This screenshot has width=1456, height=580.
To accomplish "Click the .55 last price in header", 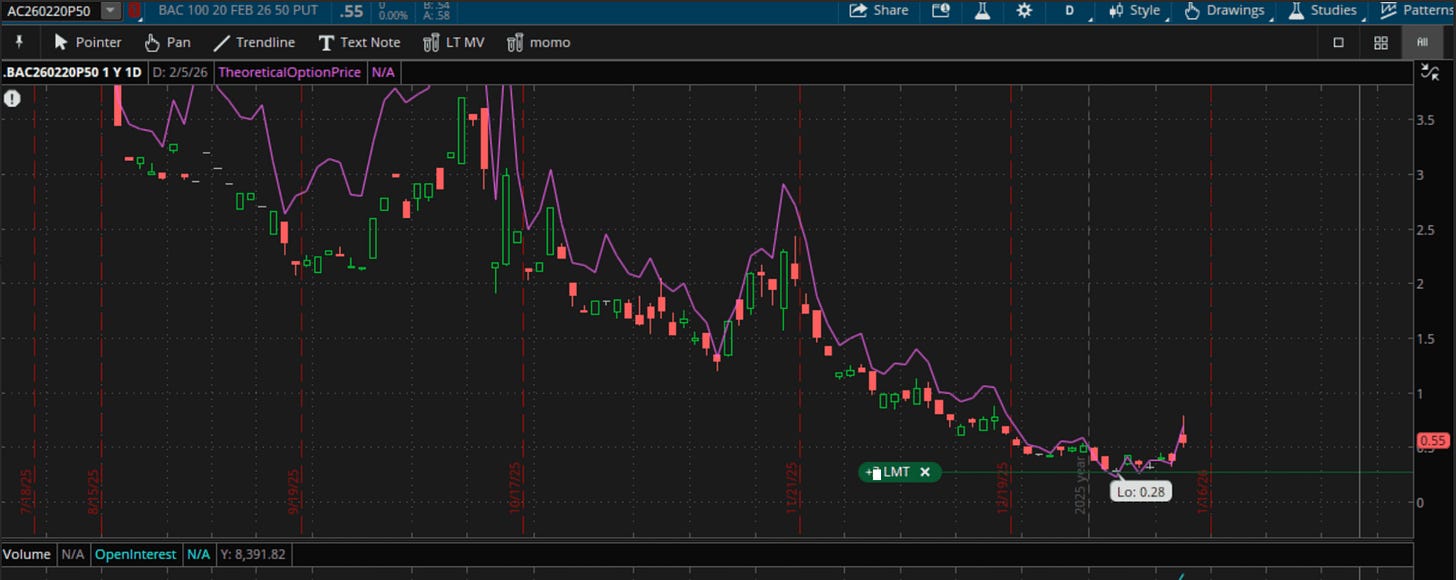I will [x=351, y=11].
